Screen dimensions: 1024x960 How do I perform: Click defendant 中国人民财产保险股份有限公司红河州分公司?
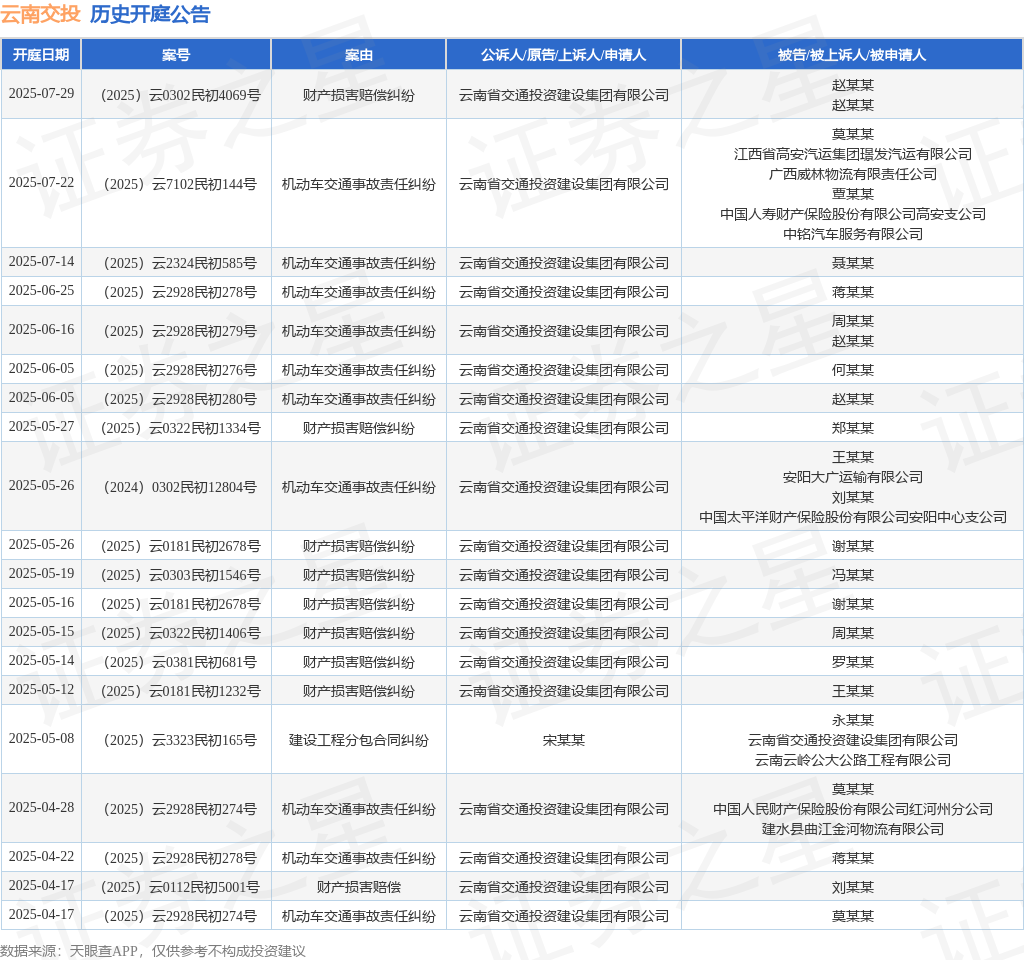(x=852, y=809)
